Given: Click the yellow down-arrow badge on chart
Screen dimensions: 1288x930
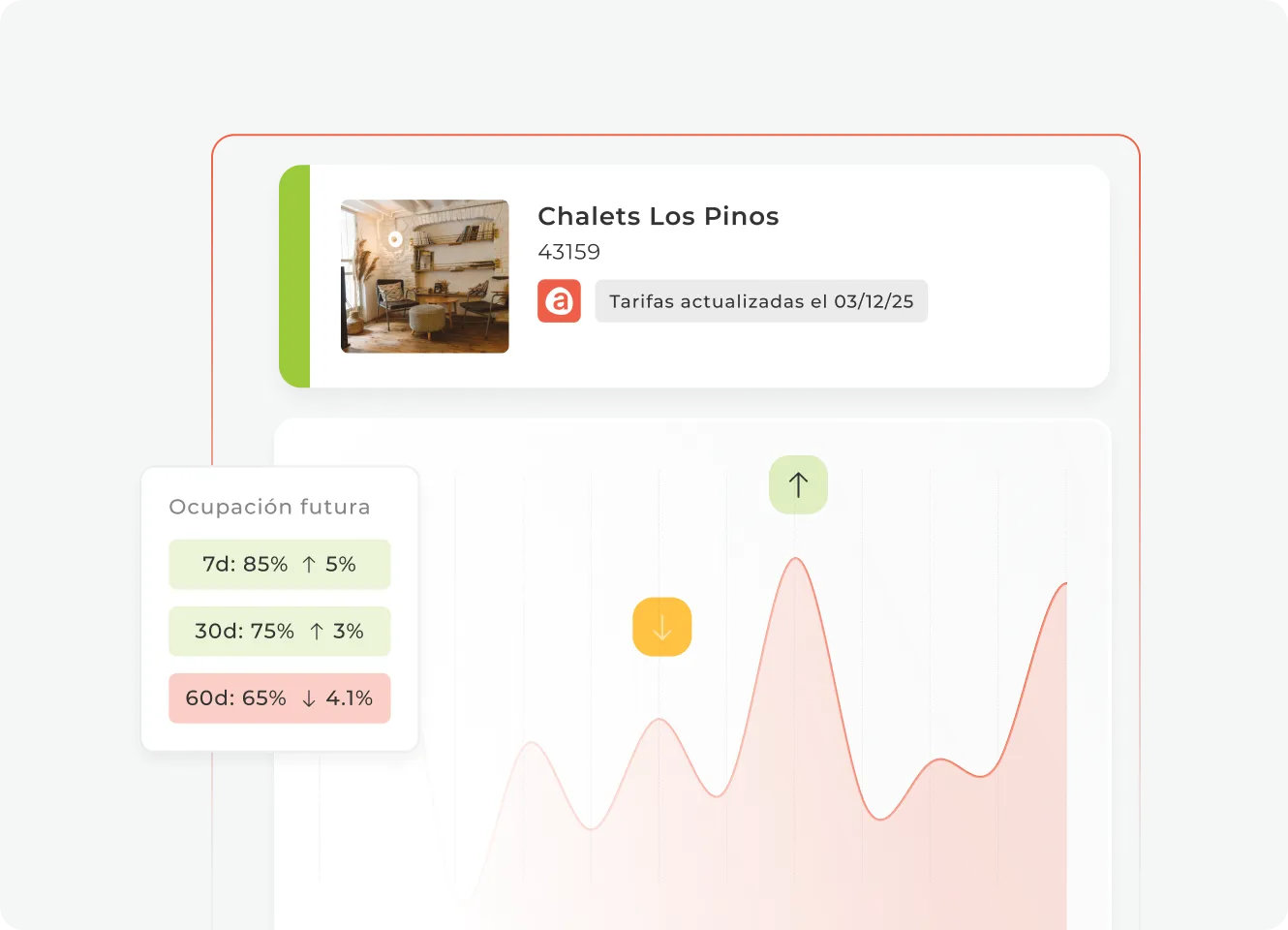Looking at the screenshot, I should pyautogui.click(x=661, y=627).
